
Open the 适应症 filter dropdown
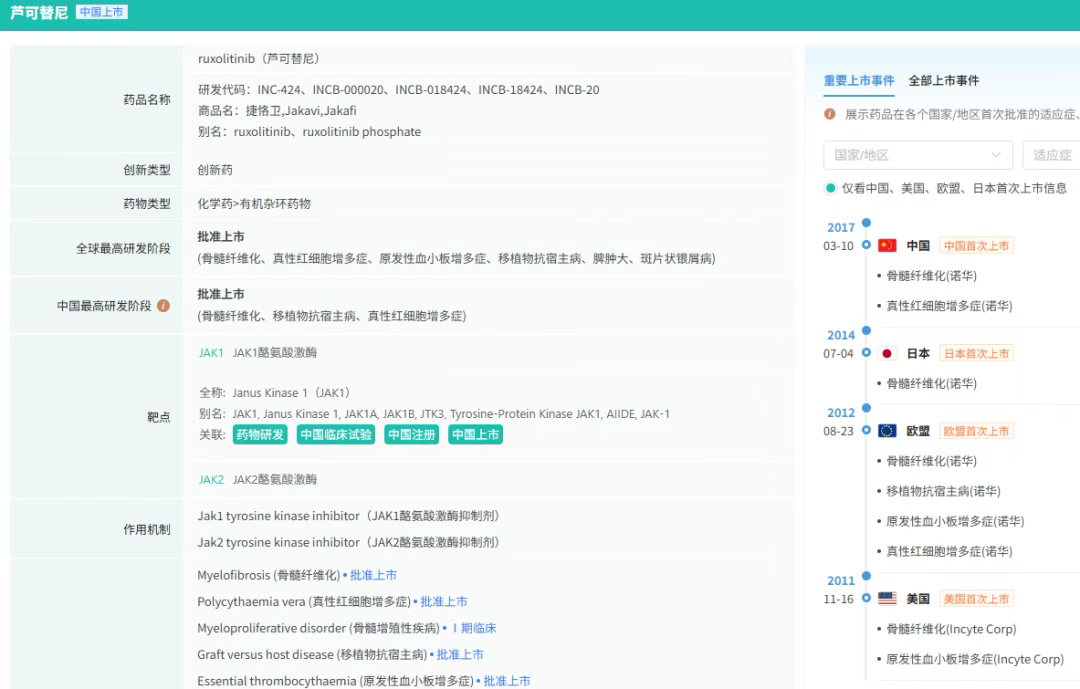pos(1052,155)
